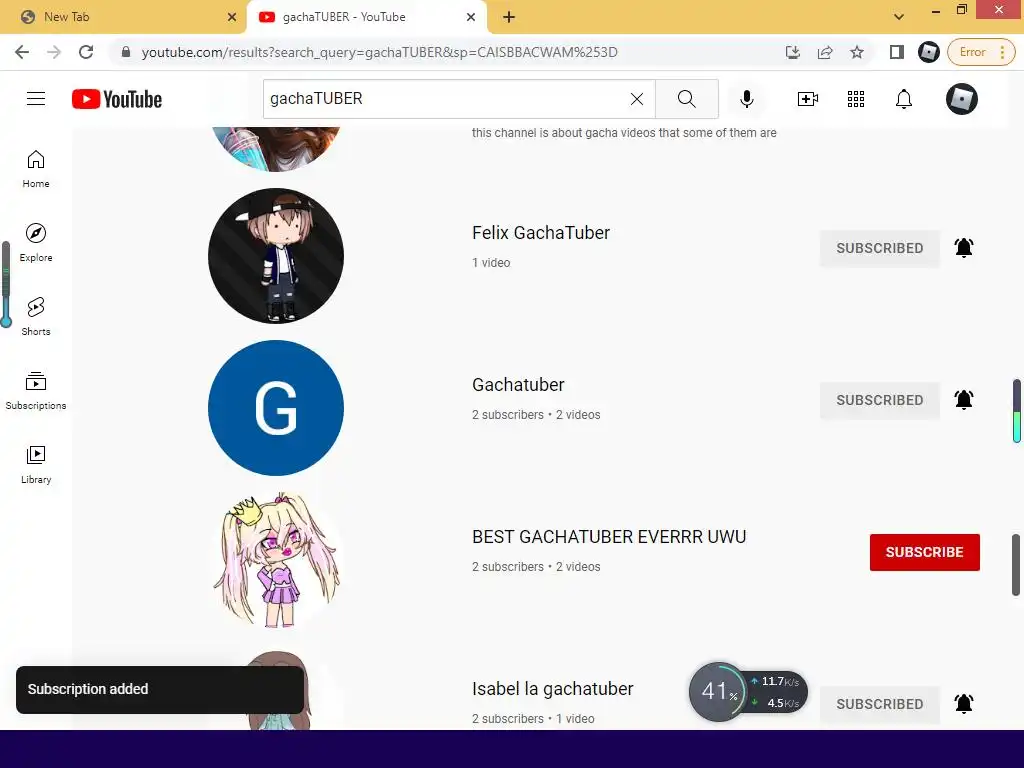The width and height of the screenshot is (1024, 768).
Task: Click the magnifier search button
Action: point(686,99)
